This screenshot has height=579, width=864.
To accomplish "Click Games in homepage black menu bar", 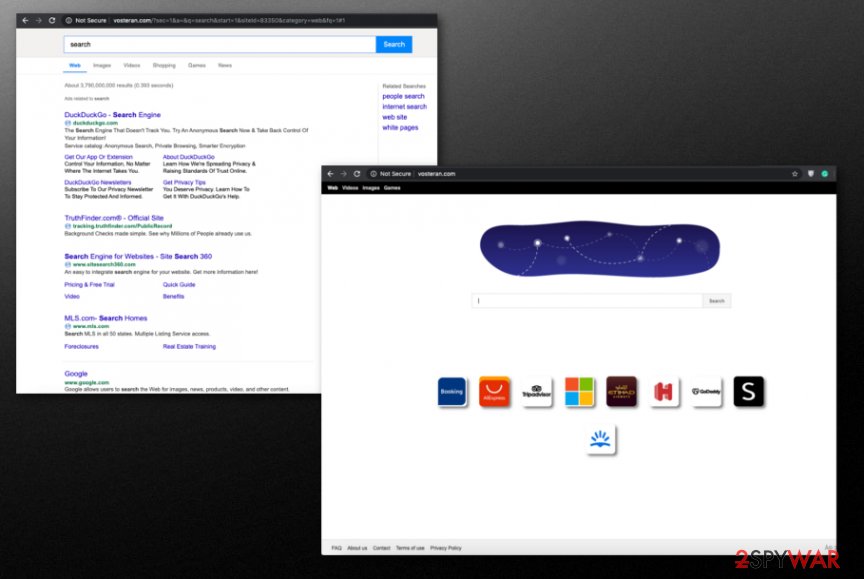I will click(x=392, y=188).
